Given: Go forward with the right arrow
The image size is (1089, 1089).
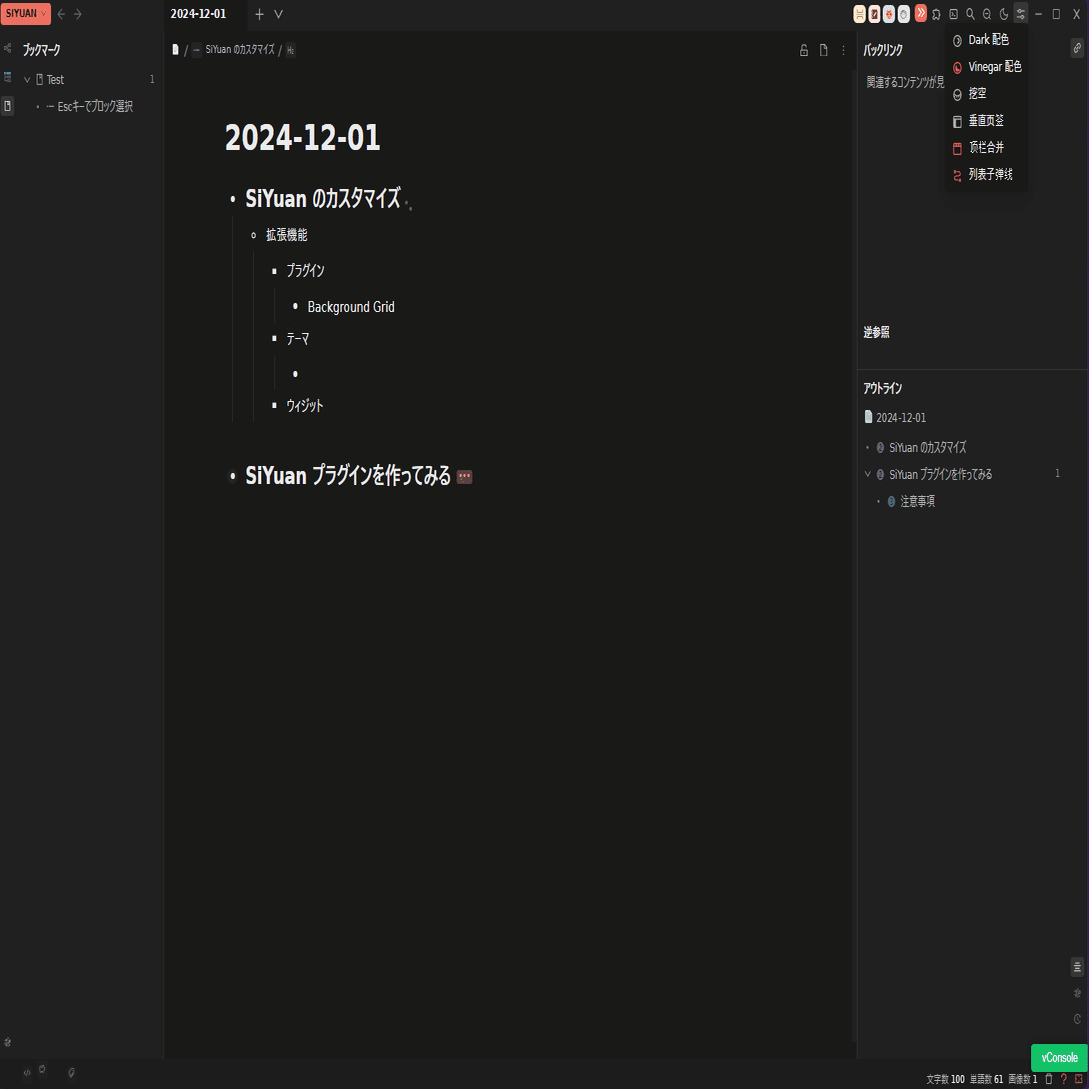Looking at the screenshot, I should 78,14.
